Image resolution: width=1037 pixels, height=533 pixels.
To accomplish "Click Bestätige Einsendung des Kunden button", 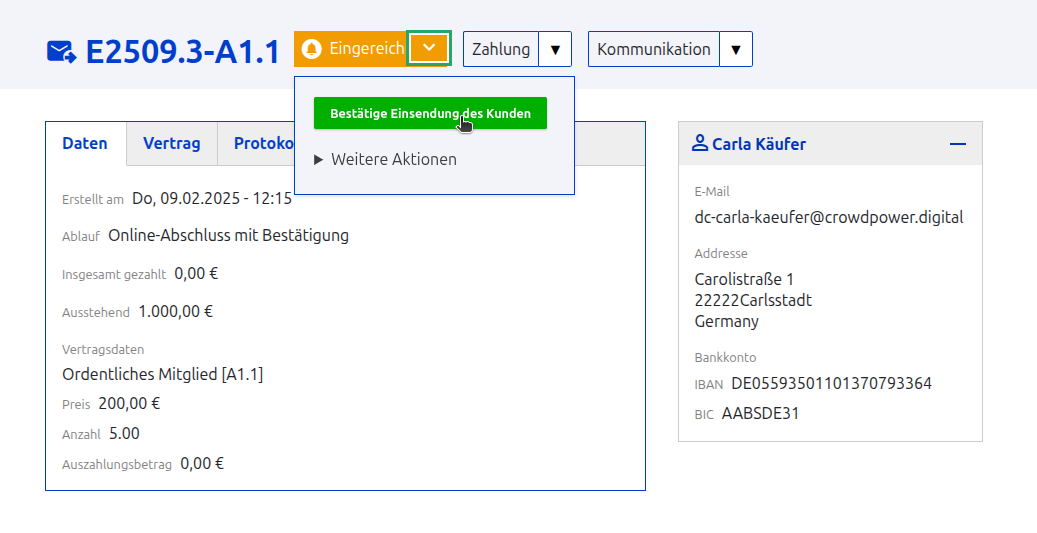I will click(x=430, y=114).
